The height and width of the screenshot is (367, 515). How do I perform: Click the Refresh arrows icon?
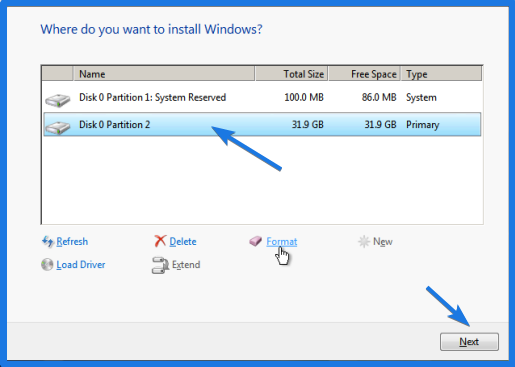(48, 241)
